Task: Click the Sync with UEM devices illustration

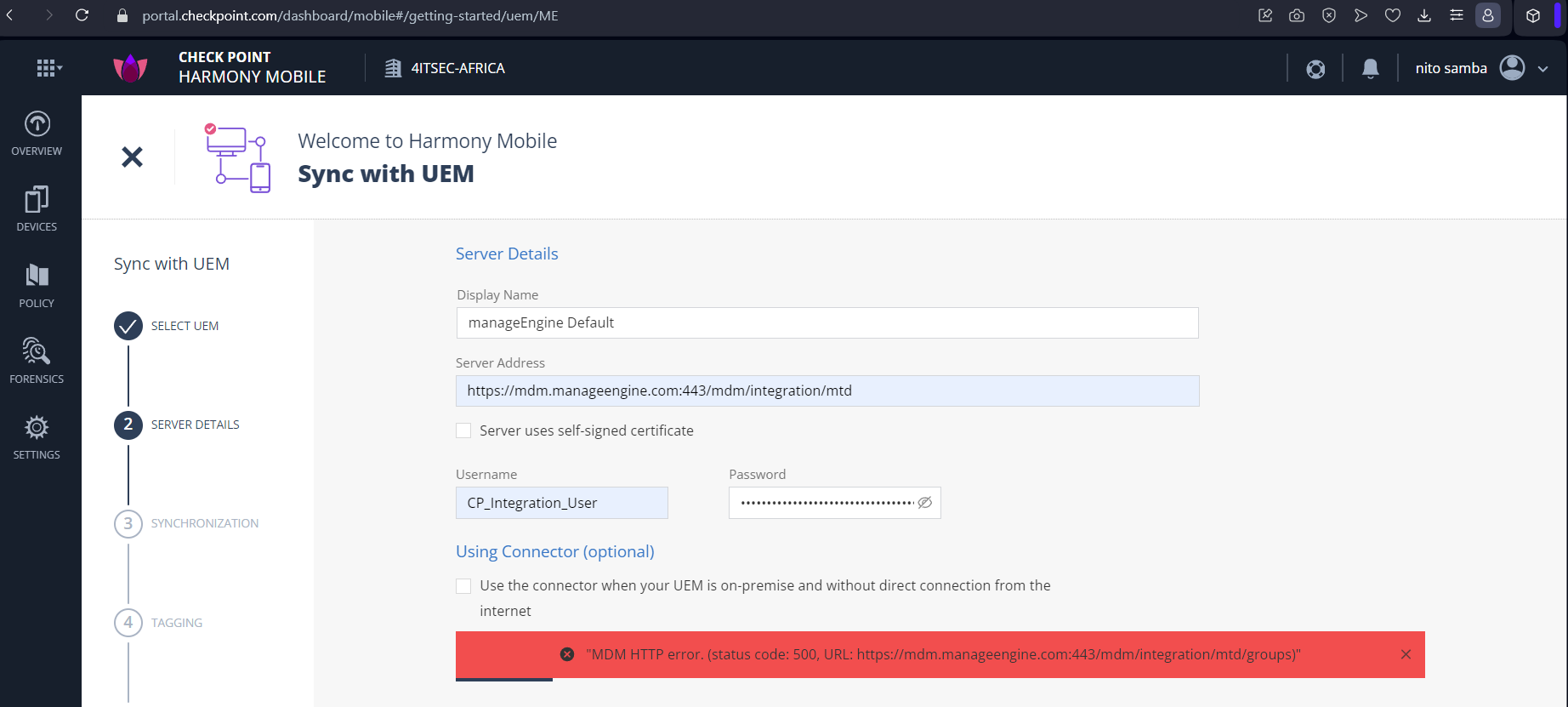Action: coord(238,157)
